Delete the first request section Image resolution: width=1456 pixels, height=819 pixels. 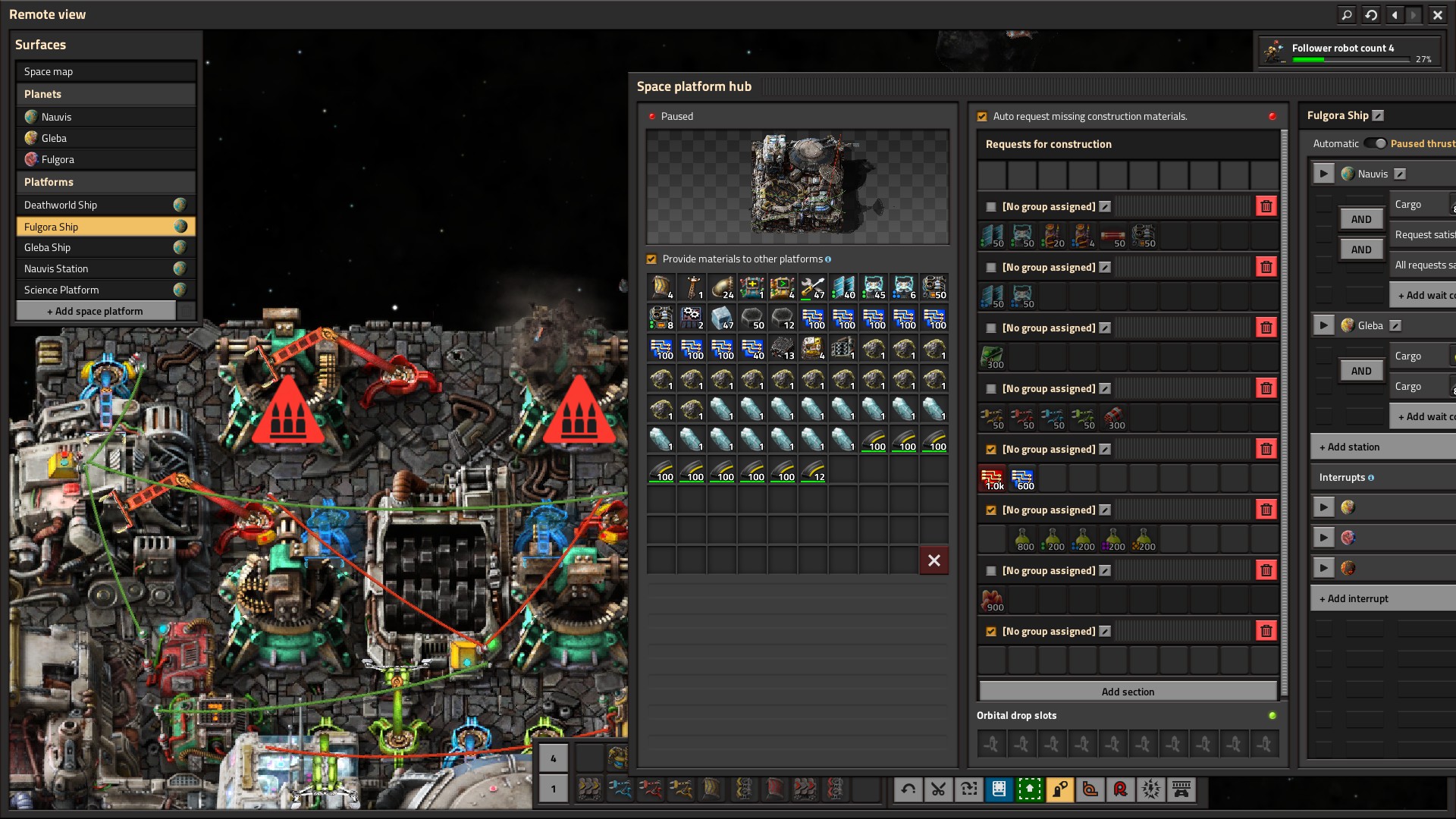coord(1266,206)
